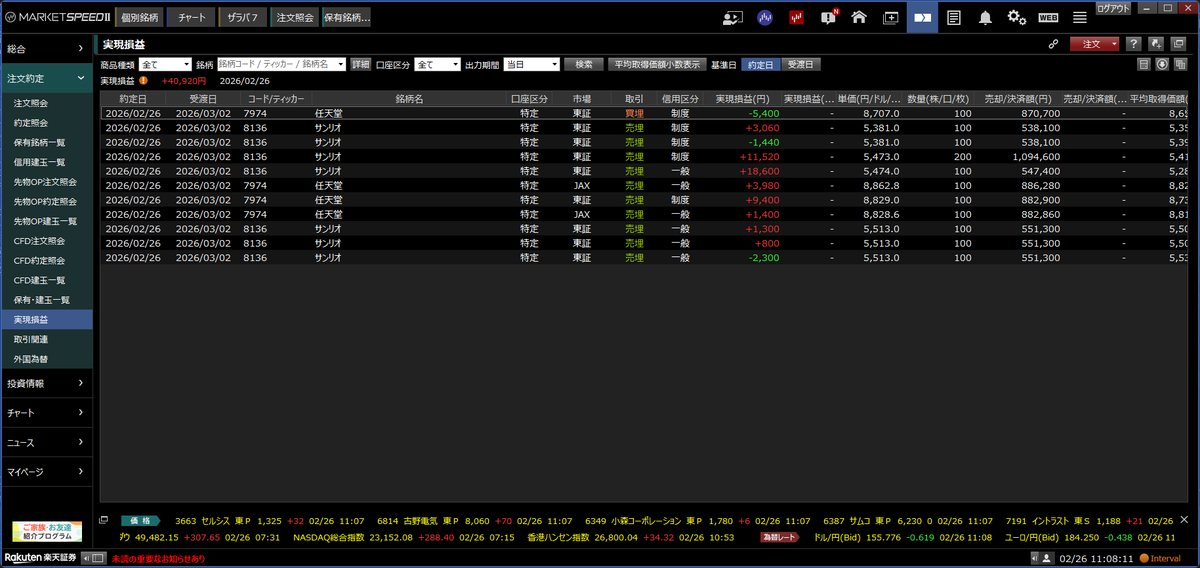This screenshot has height=568, width=1200.
Task: Open settings gears icon
Action: tap(1017, 17)
